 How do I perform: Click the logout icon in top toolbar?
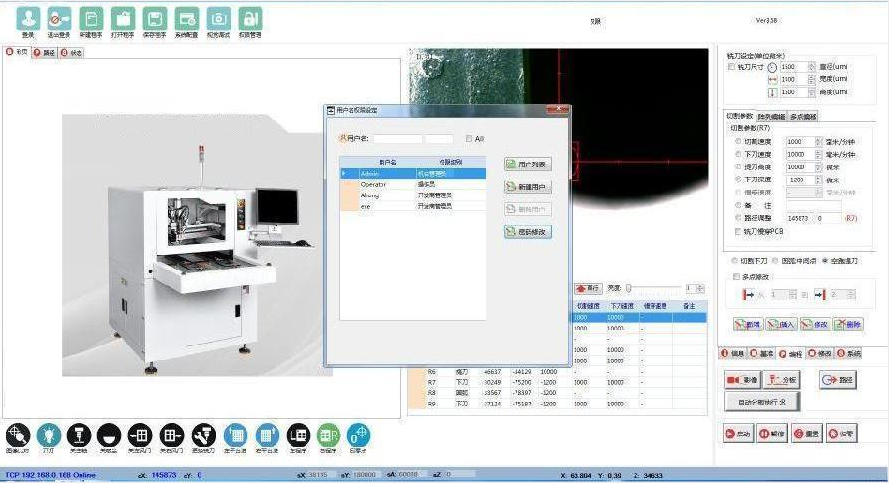[x=58, y=19]
